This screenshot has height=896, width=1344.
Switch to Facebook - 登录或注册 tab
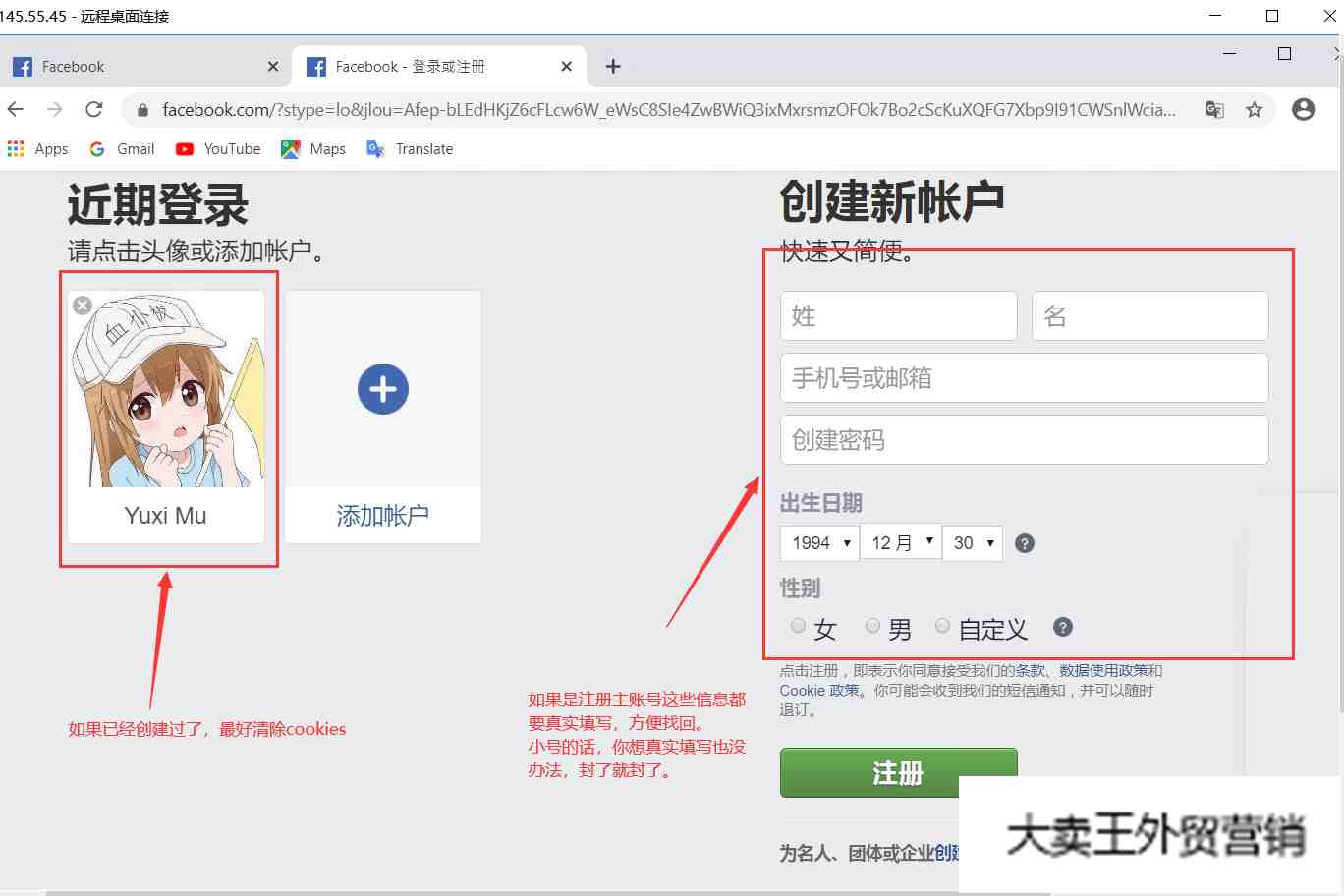pyautogui.click(x=439, y=66)
